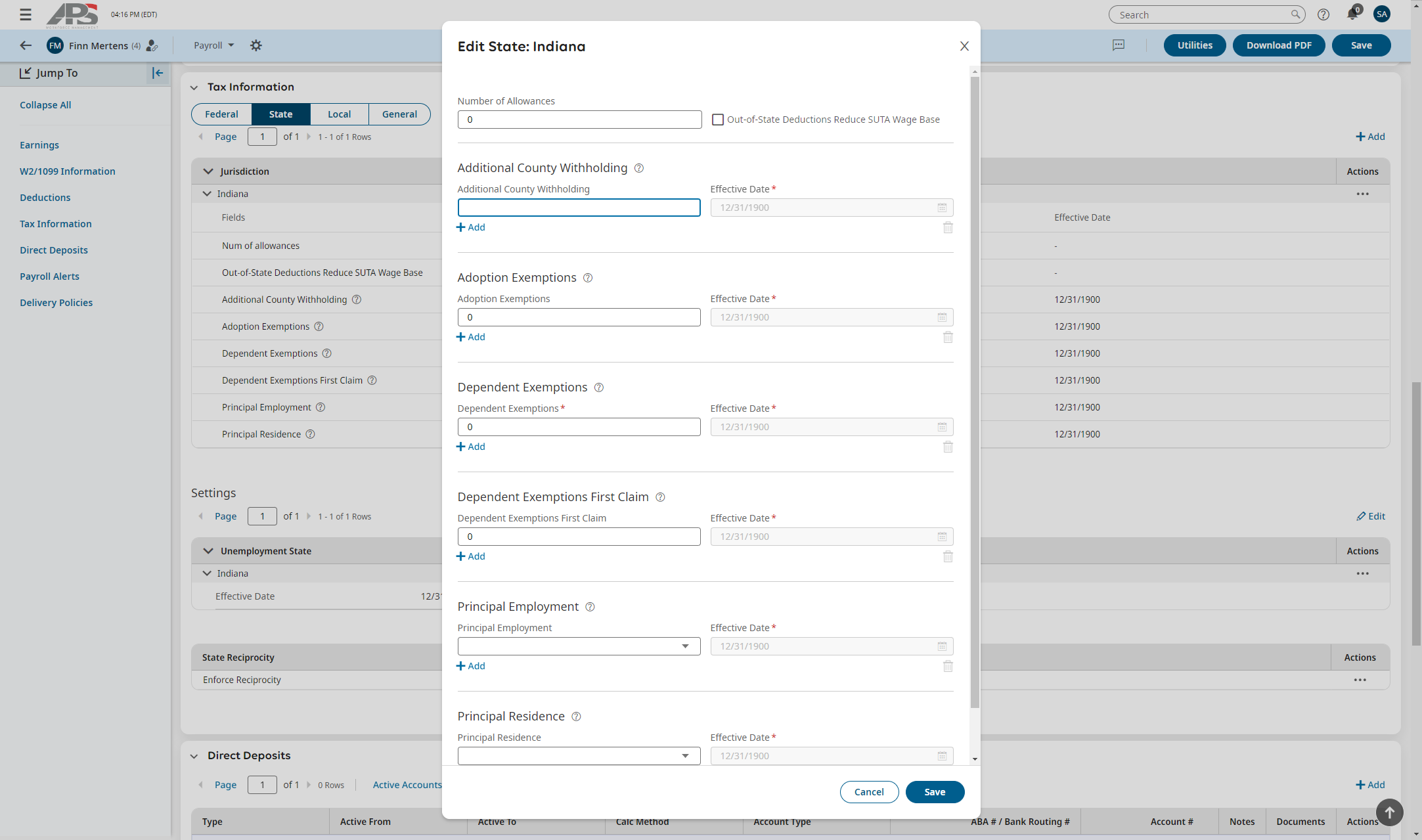Switch to the General tab
This screenshot has width=1422, height=840.
click(x=399, y=114)
